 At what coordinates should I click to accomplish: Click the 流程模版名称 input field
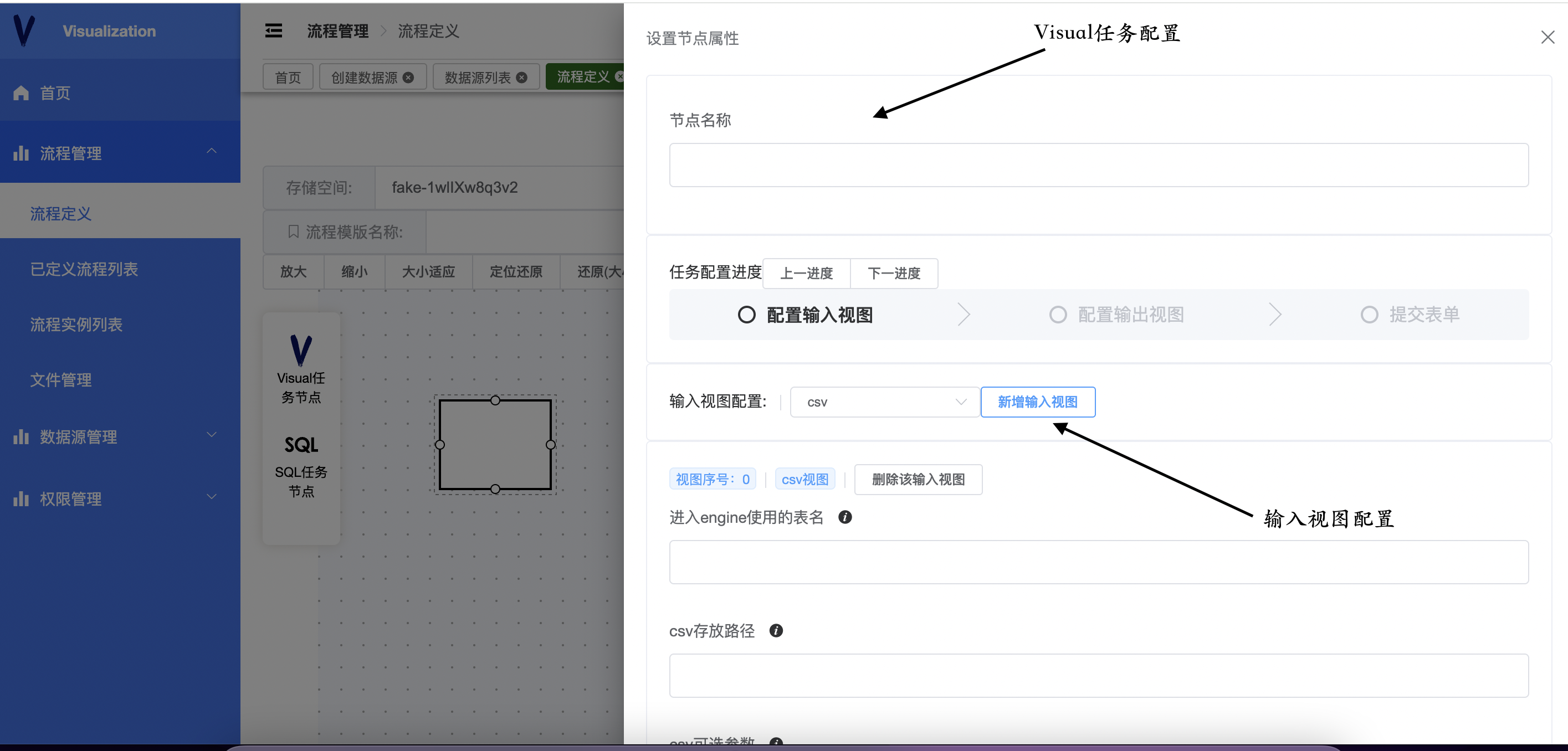(525, 232)
